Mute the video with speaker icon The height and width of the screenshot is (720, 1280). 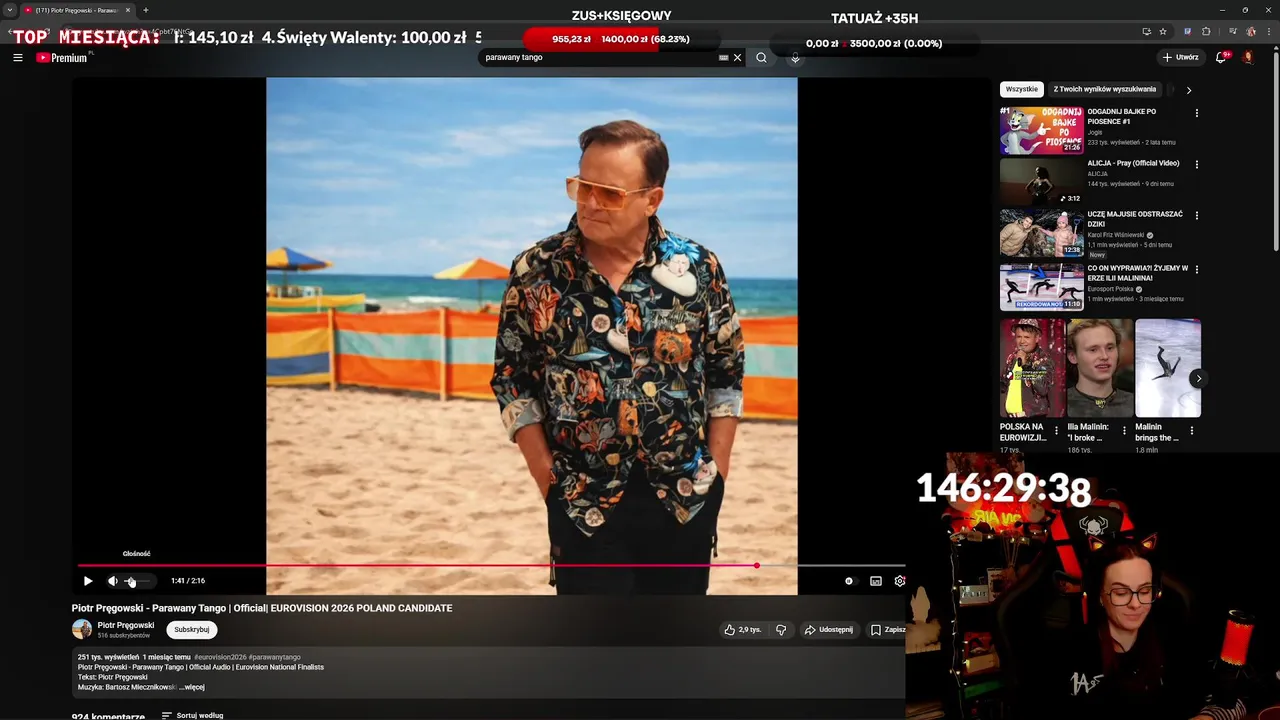tap(113, 581)
